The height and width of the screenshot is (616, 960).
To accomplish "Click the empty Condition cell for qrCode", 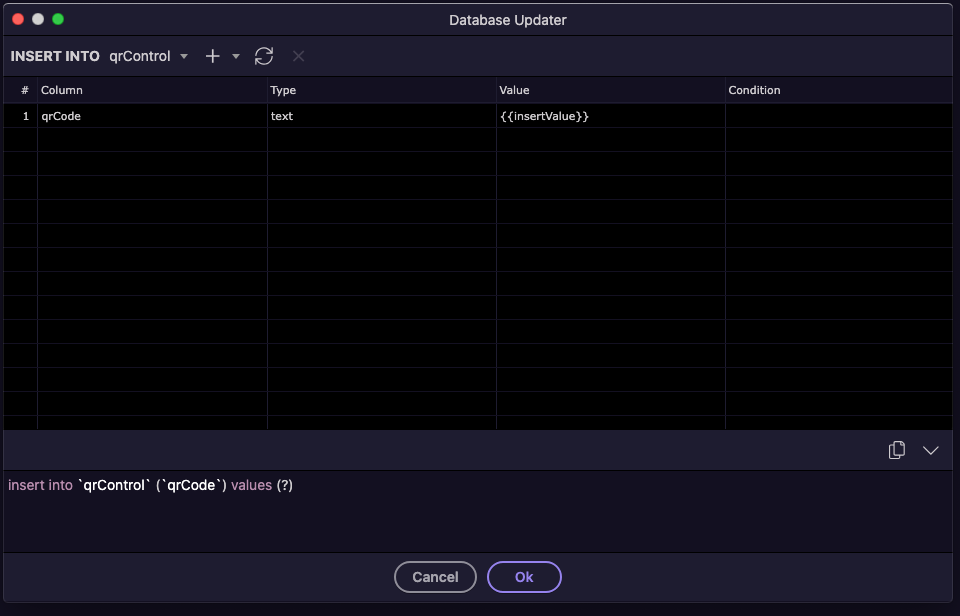I will coord(838,116).
